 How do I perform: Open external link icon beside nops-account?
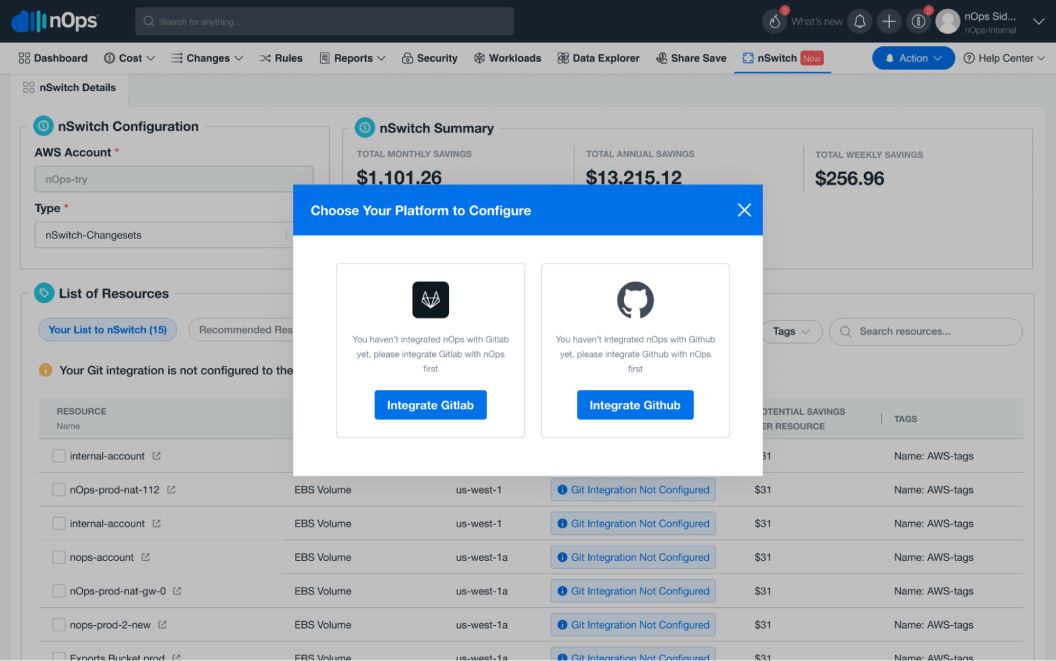[x=145, y=557]
